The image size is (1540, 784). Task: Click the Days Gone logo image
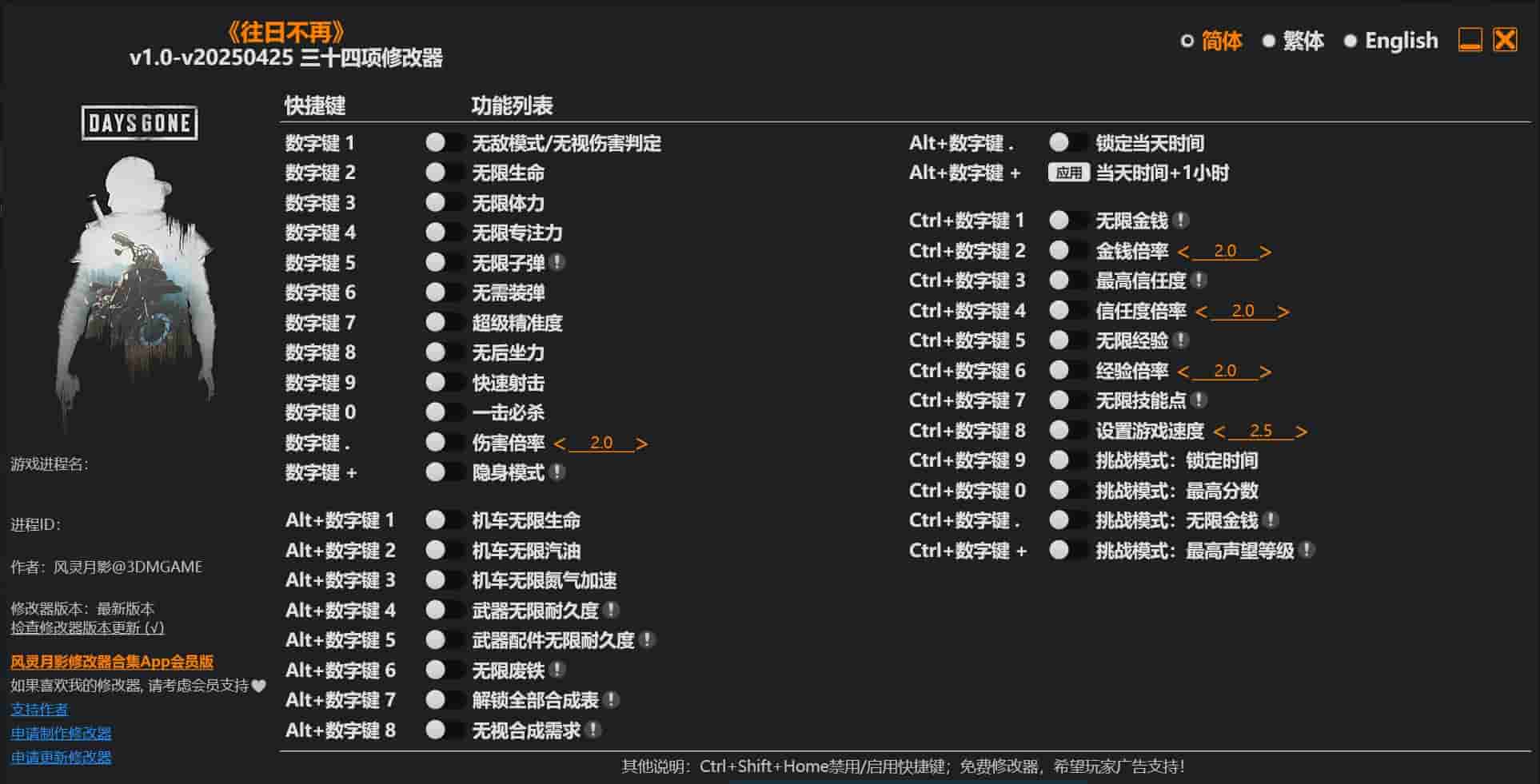138,240
